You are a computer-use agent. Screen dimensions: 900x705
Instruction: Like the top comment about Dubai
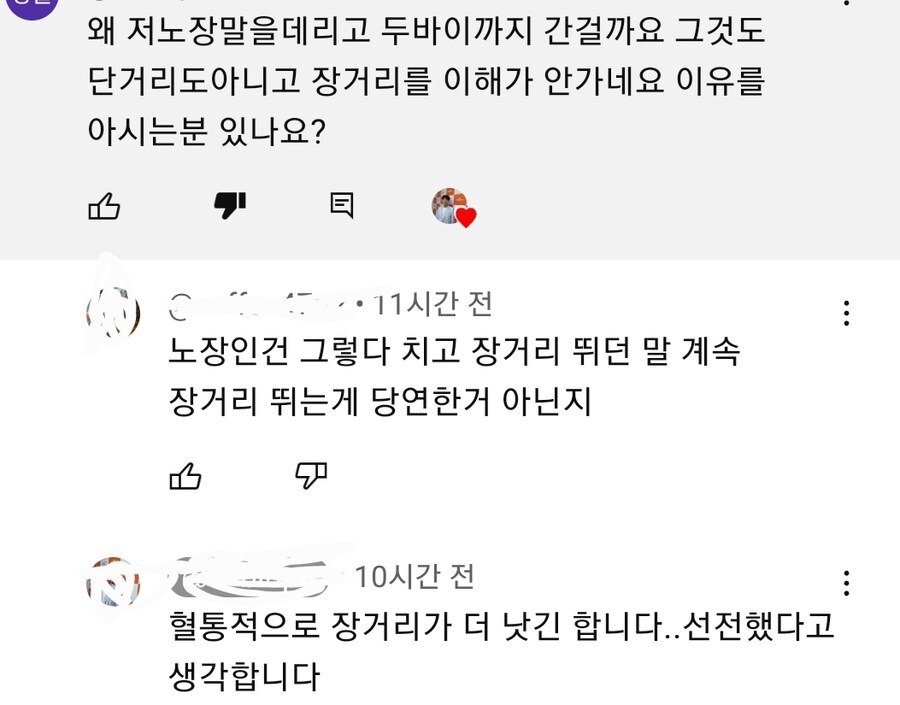(104, 206)
